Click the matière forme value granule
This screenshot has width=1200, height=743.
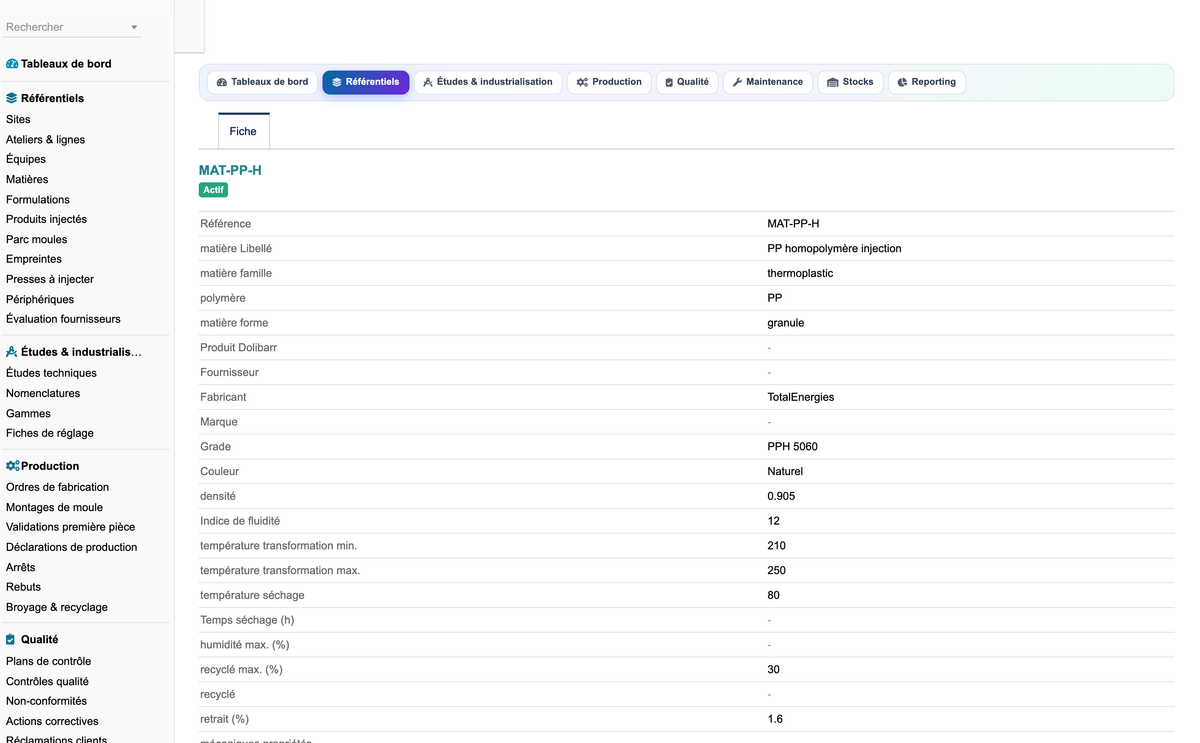point(786,323)
